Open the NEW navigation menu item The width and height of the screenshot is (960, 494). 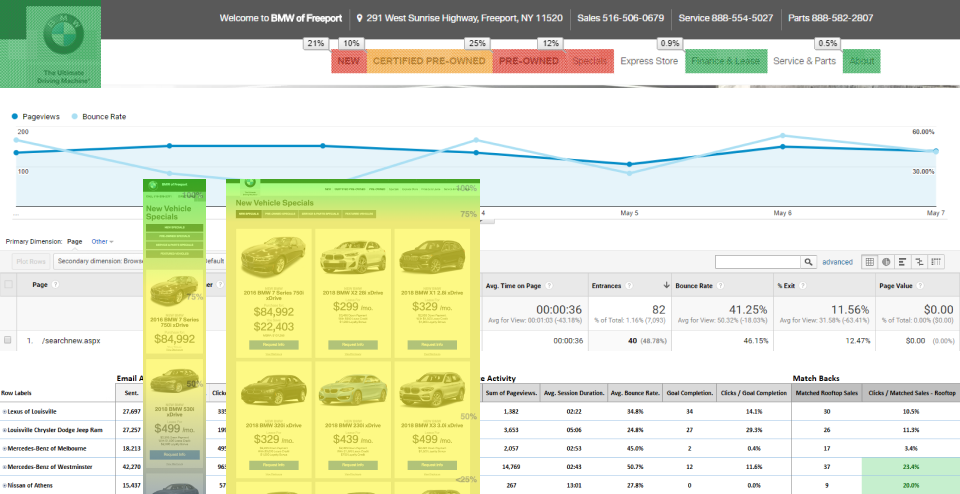click(x=348, y=61)
